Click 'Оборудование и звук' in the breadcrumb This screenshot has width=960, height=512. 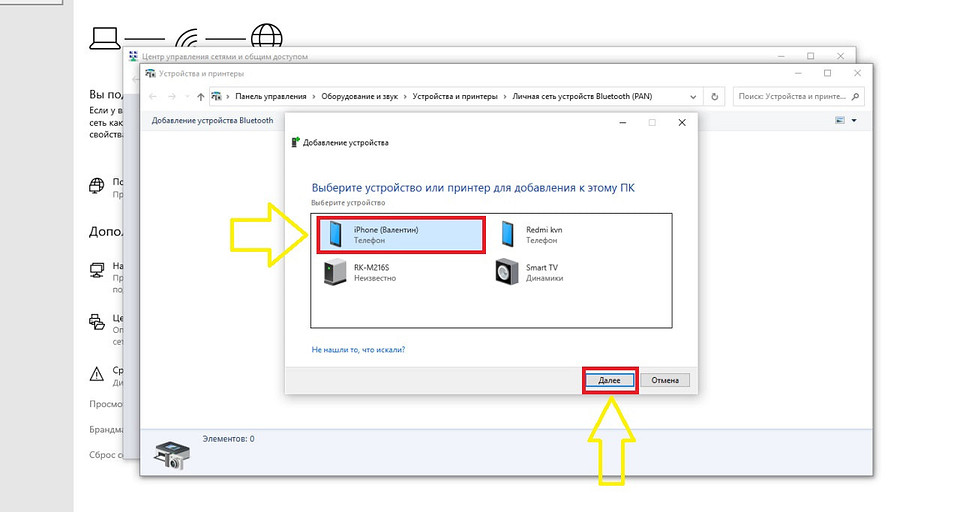361,97
